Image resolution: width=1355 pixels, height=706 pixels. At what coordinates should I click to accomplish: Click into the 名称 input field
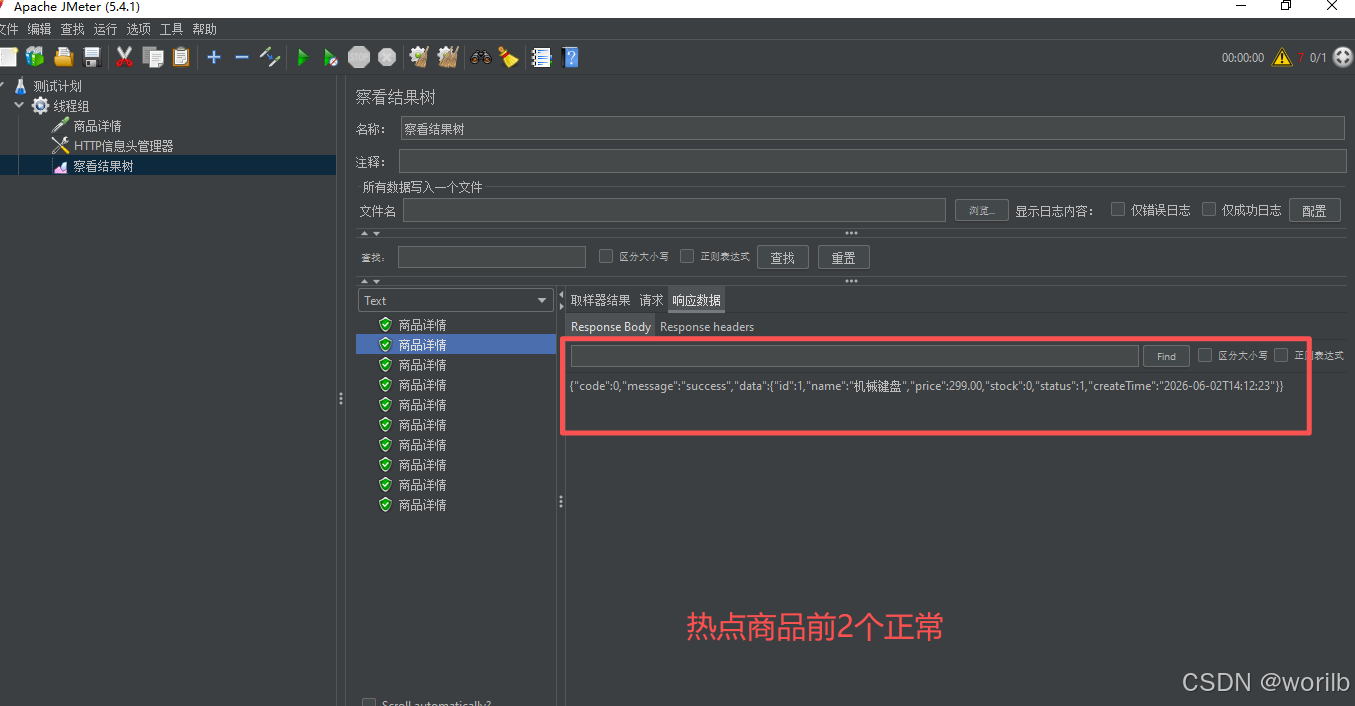[872, 128]
